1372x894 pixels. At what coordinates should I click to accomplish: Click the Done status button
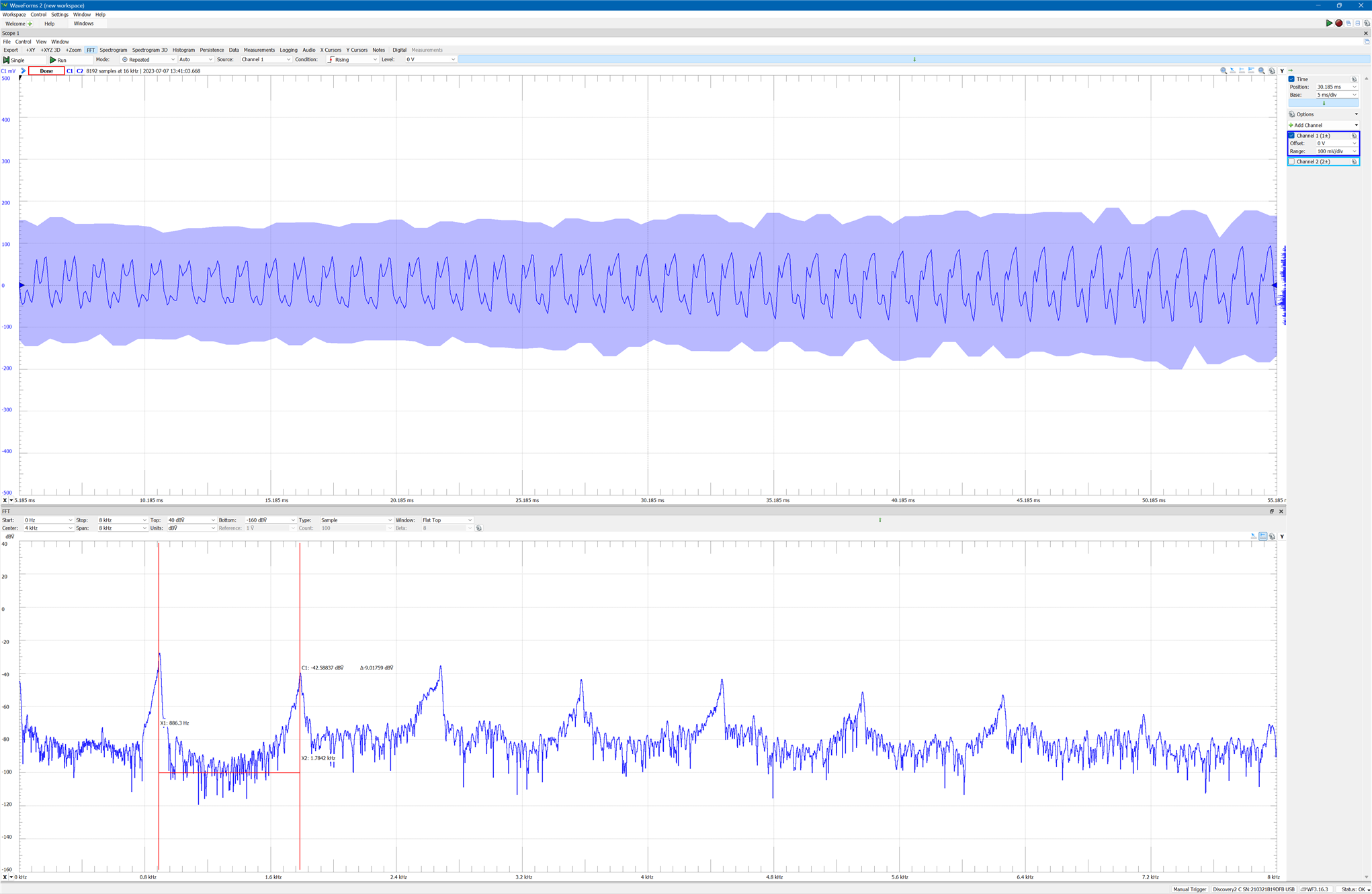click(x=46, y=71)
